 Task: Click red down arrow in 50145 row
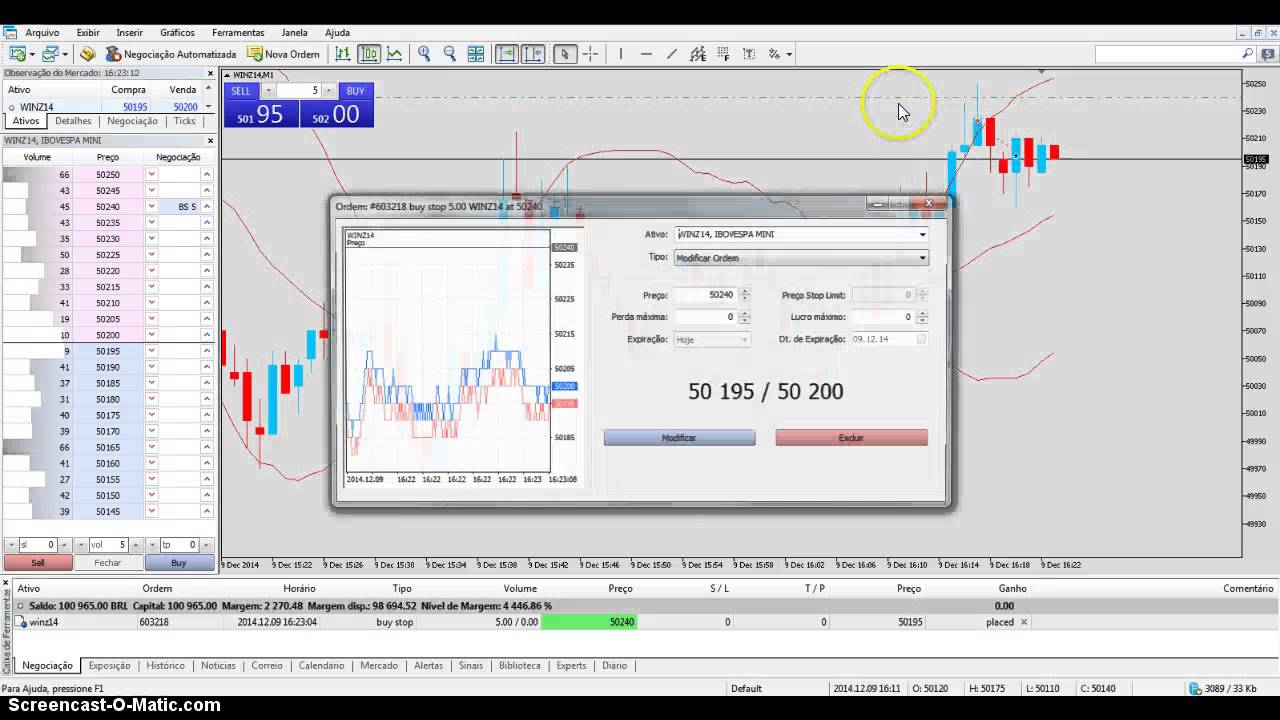tap(152, 511)
